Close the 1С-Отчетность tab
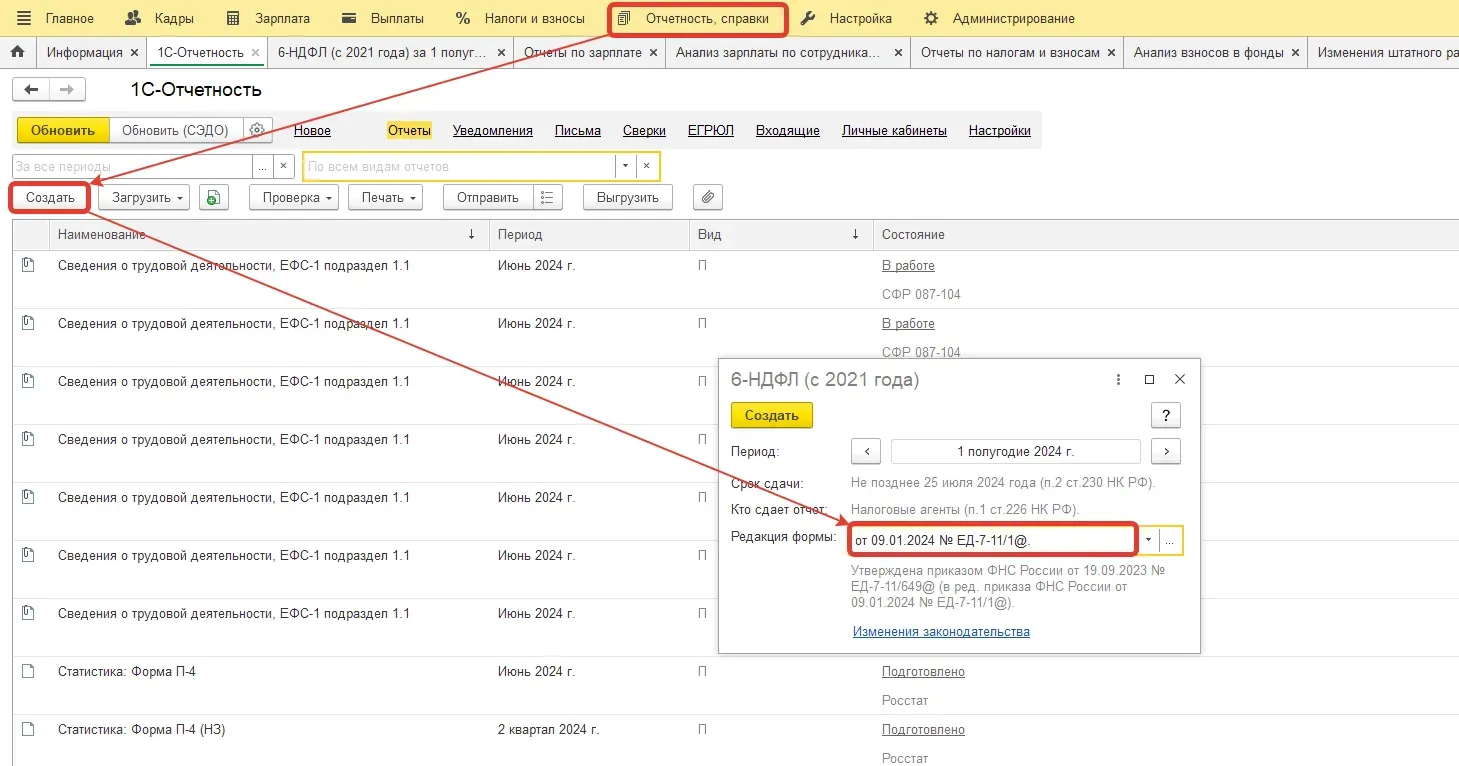Viewport: 1459px width, 766px height. (x=256, y=53)
